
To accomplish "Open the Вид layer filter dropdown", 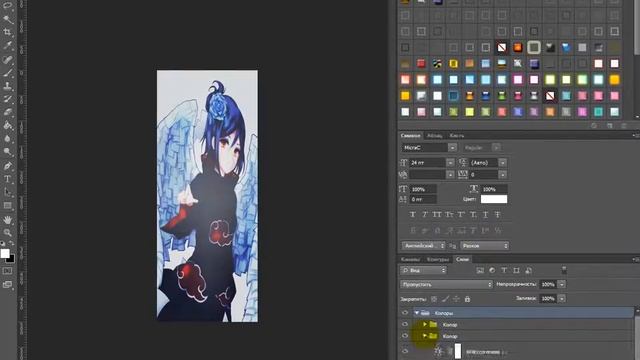I will 423,270.
